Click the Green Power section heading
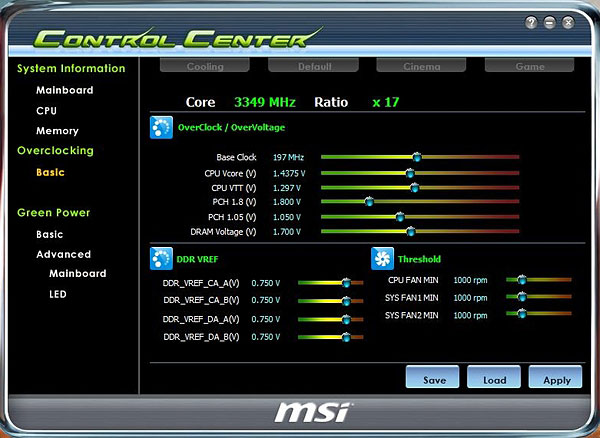 [x=54, y=213]
